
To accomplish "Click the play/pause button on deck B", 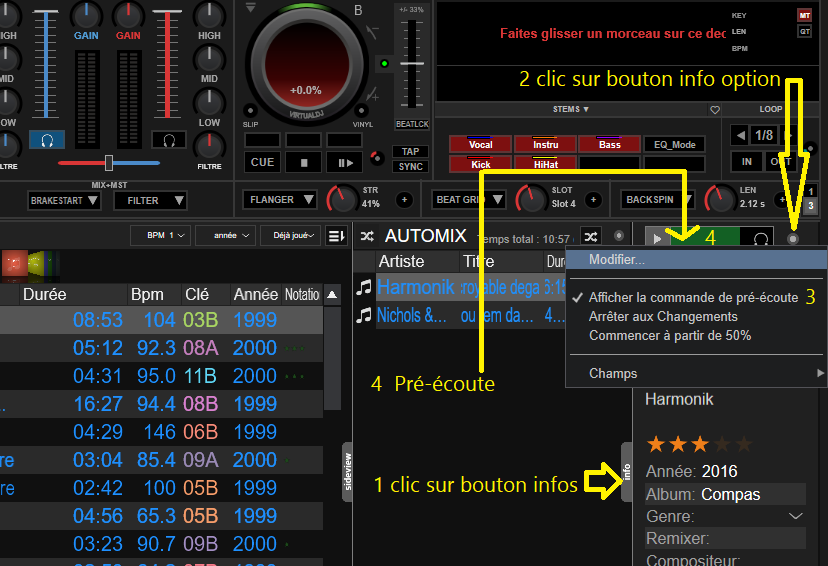I will [344, 163].
